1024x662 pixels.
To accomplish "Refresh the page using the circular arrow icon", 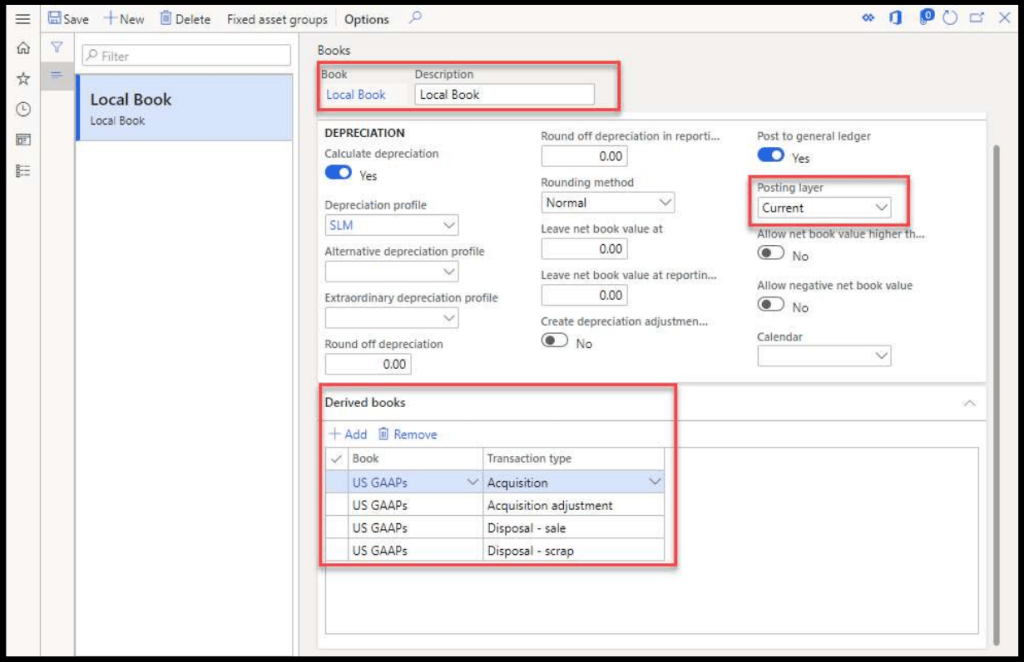I will coord(949,17).
